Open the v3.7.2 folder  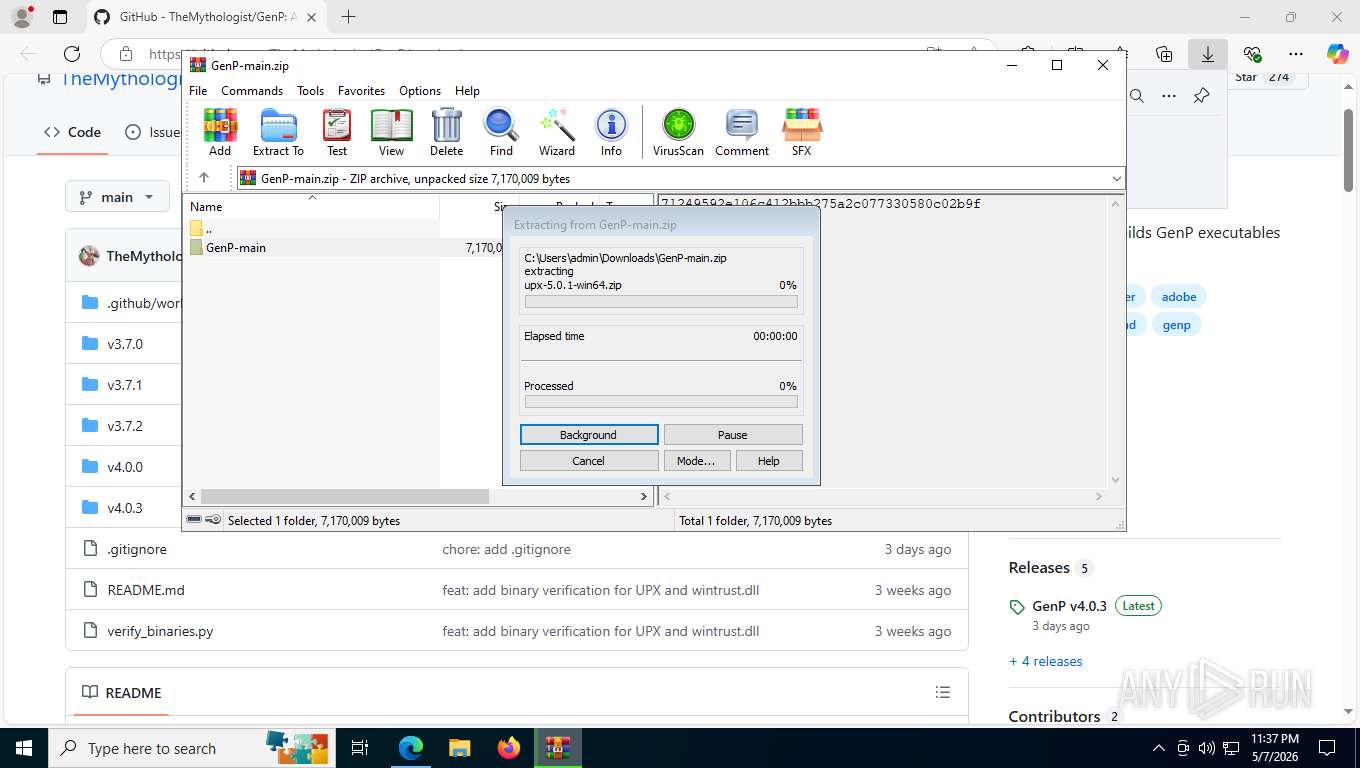125,426
